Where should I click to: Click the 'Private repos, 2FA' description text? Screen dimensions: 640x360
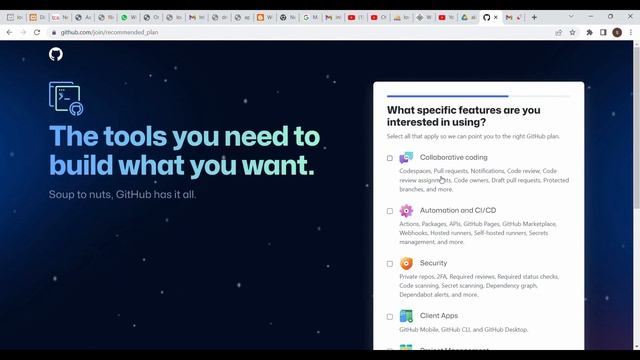click(479, 285)
